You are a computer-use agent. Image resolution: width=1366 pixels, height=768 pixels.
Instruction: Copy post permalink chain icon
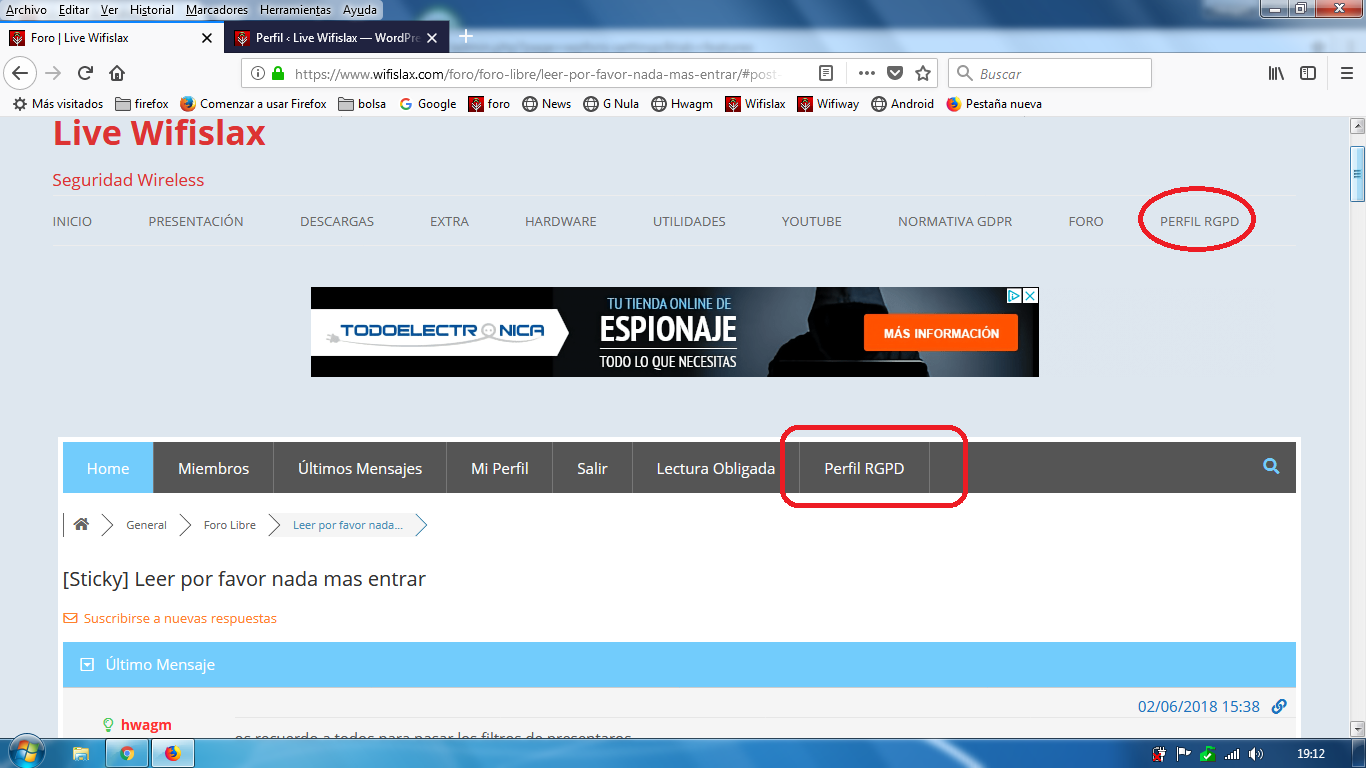pyautogui.click(x=1279, y=706)
